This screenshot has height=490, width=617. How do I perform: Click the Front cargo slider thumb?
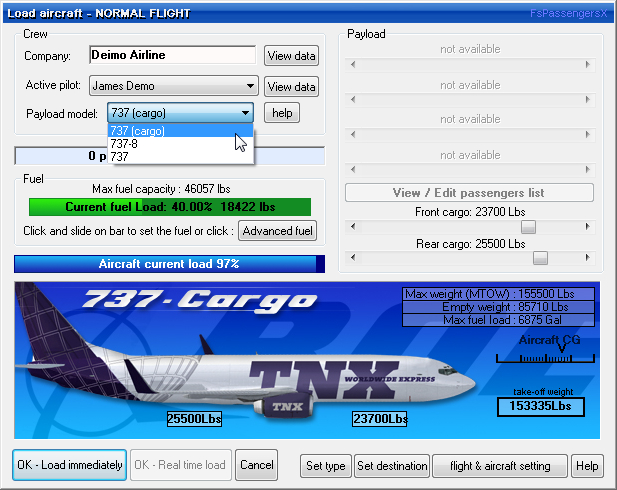[528, 226]
